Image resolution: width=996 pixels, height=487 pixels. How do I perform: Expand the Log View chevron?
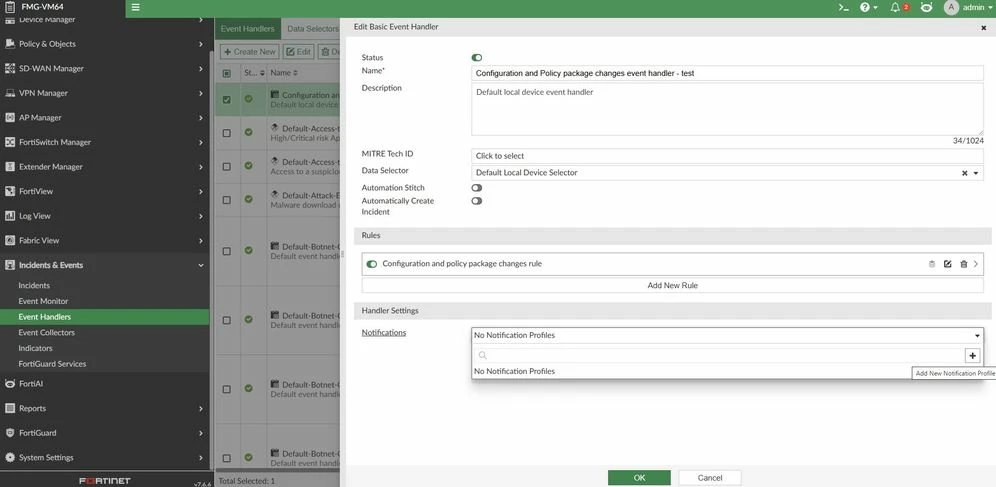coord(201,216)
